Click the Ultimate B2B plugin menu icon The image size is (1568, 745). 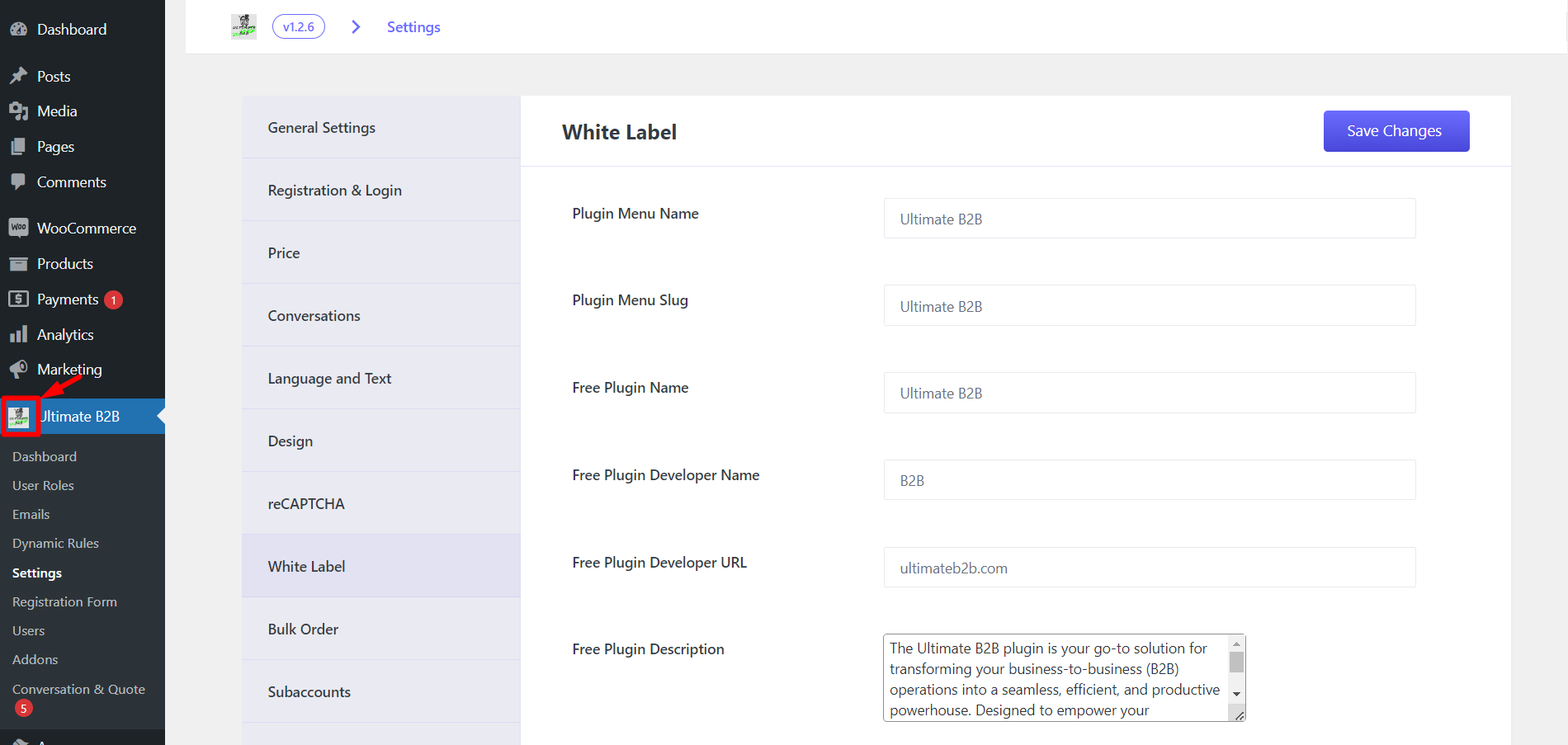[x=19, y=417]
